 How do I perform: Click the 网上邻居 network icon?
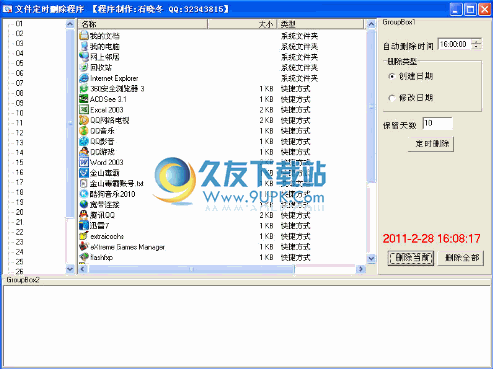[84, 57]
